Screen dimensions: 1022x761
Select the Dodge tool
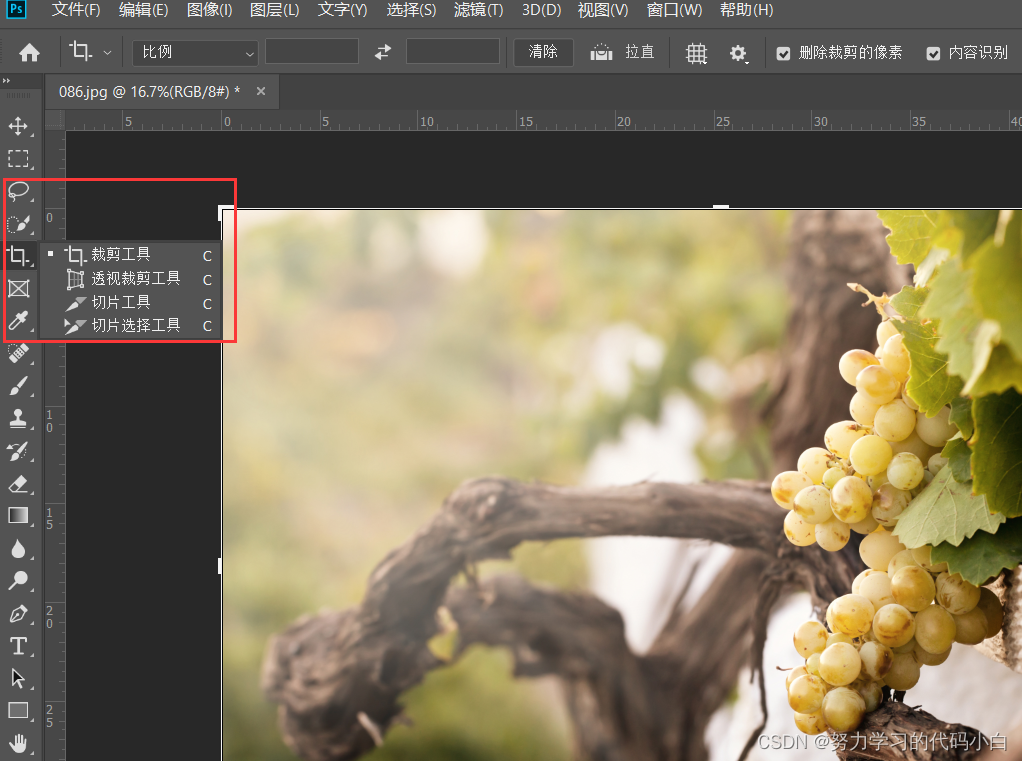pos(18,581)
